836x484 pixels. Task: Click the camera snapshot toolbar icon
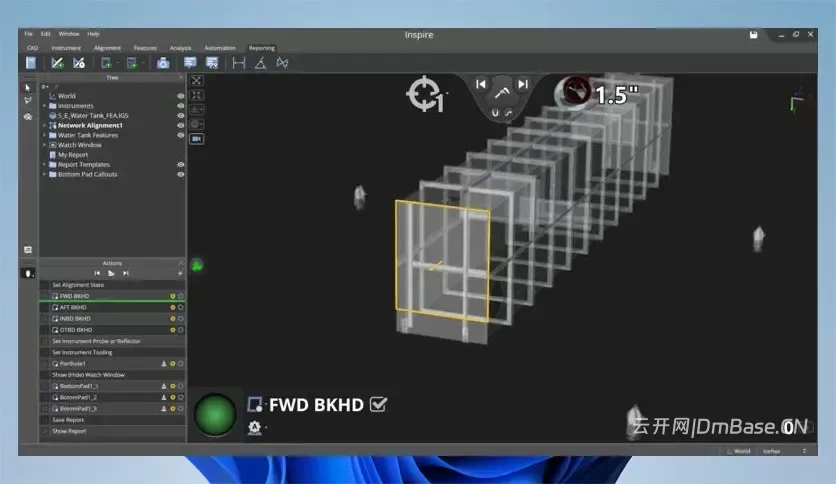coord(163,63)
